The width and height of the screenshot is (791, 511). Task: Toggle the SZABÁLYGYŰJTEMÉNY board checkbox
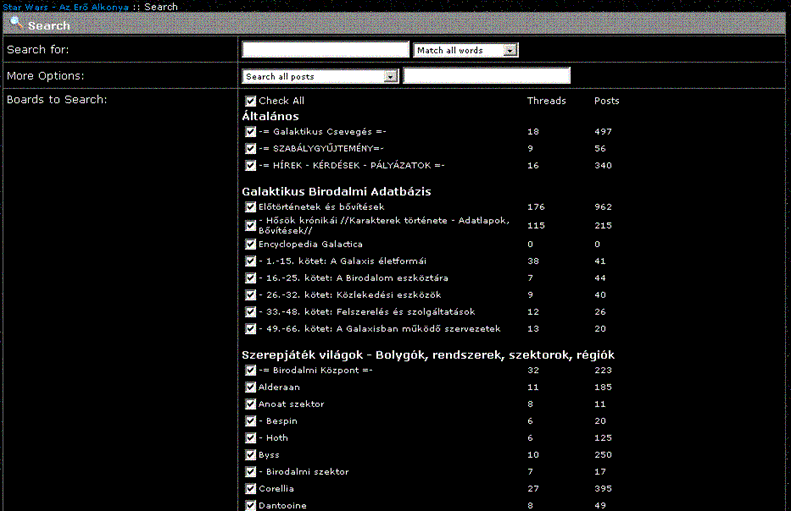[251, 149]
